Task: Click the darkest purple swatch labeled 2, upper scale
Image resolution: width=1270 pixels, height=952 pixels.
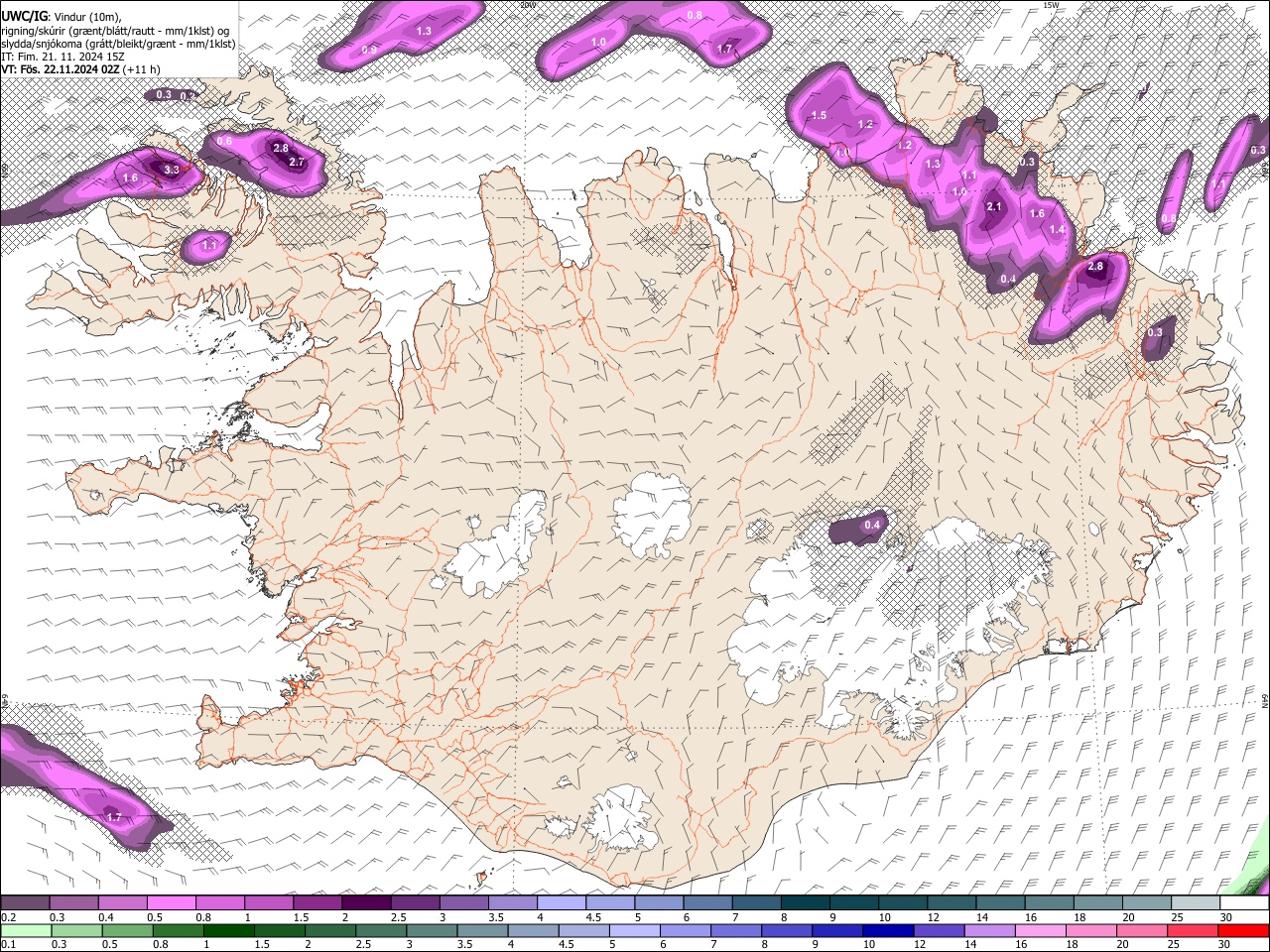Action: 366,903
